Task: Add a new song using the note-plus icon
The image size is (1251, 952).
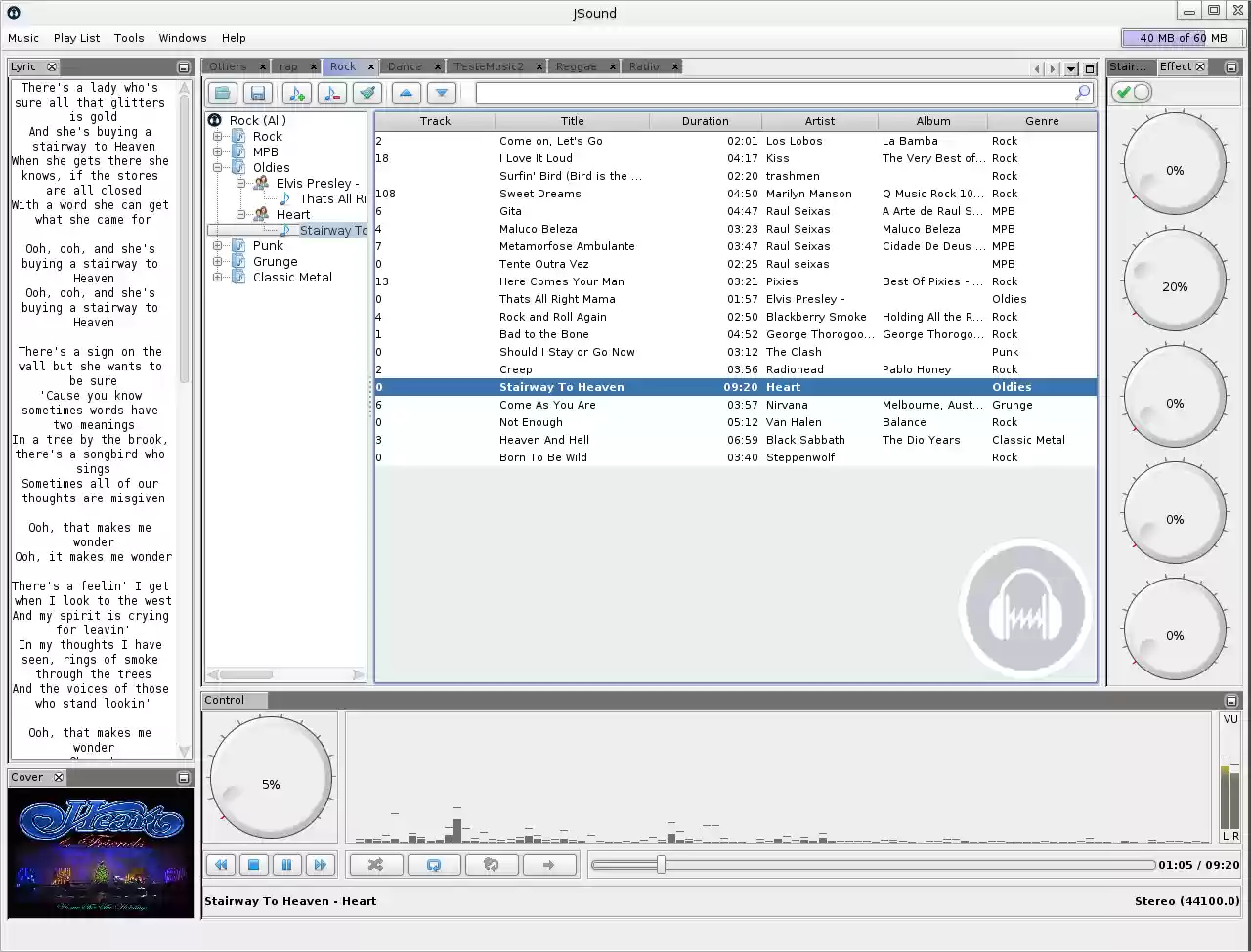Action: coord(297,92)
